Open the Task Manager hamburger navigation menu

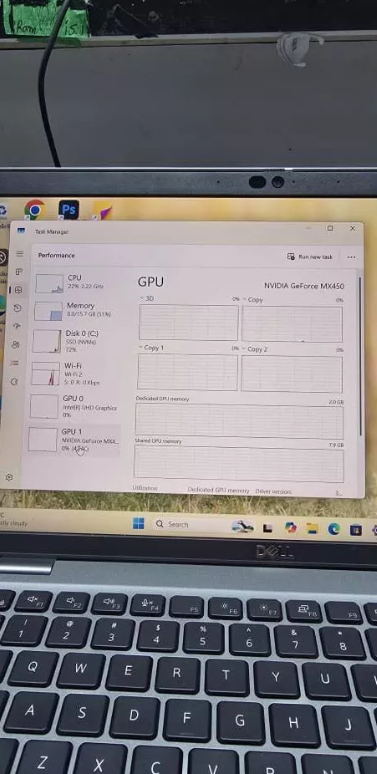point(19,254)
